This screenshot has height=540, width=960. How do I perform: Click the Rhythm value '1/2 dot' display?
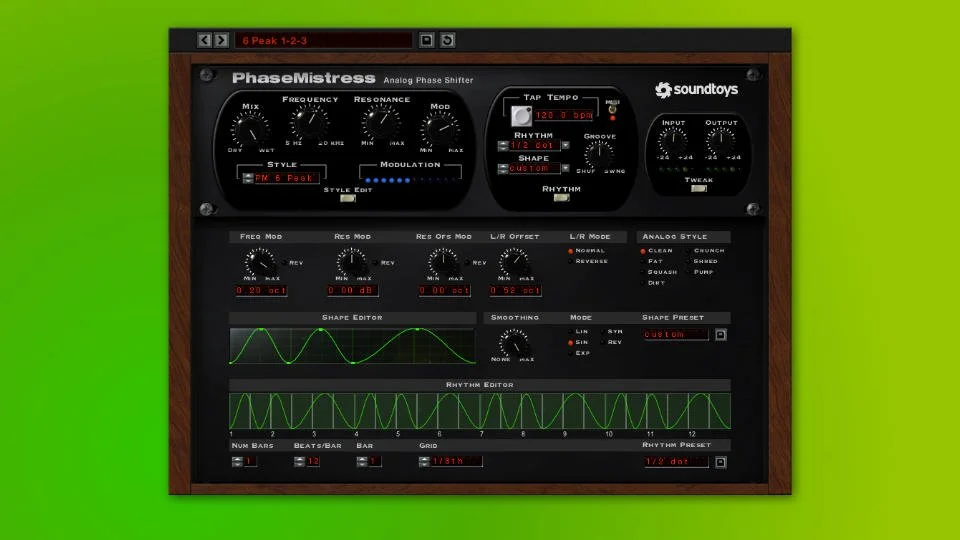tap(534, 146)
